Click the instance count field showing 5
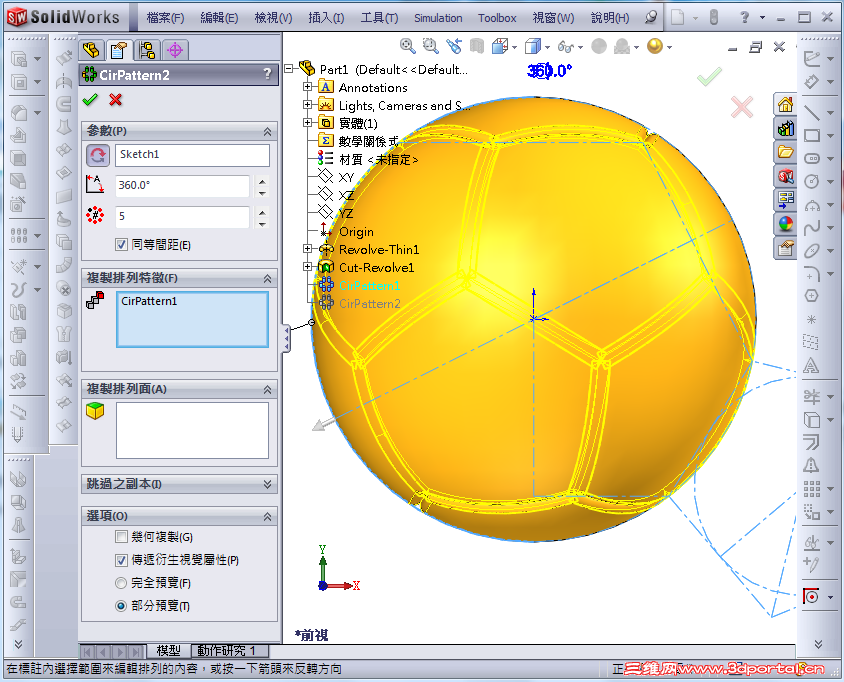The height and width of the screenshot is (682, 844). pos(182,216)
